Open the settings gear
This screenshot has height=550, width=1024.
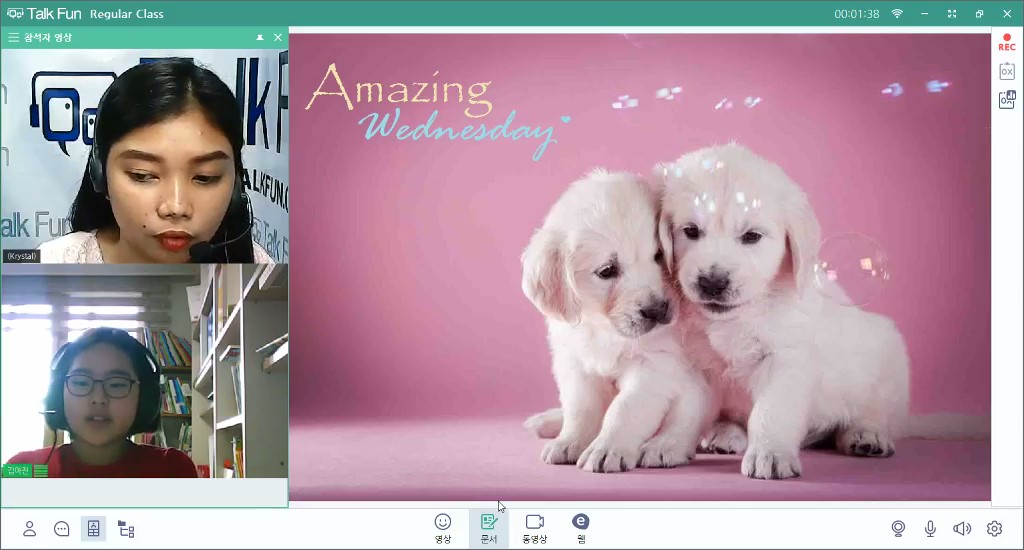click(994, 529)
